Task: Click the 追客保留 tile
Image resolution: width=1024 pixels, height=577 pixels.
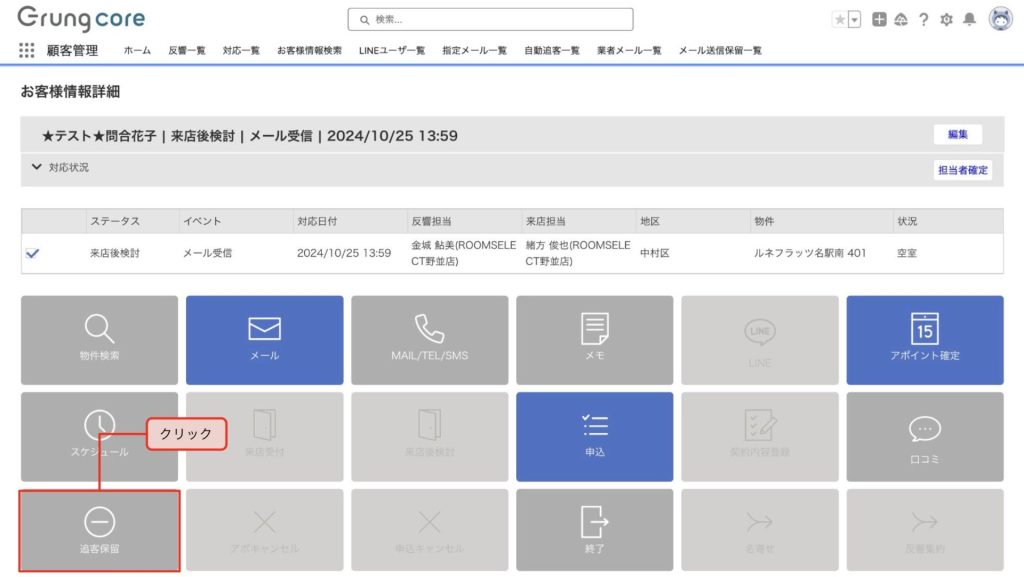Action: 99,530
